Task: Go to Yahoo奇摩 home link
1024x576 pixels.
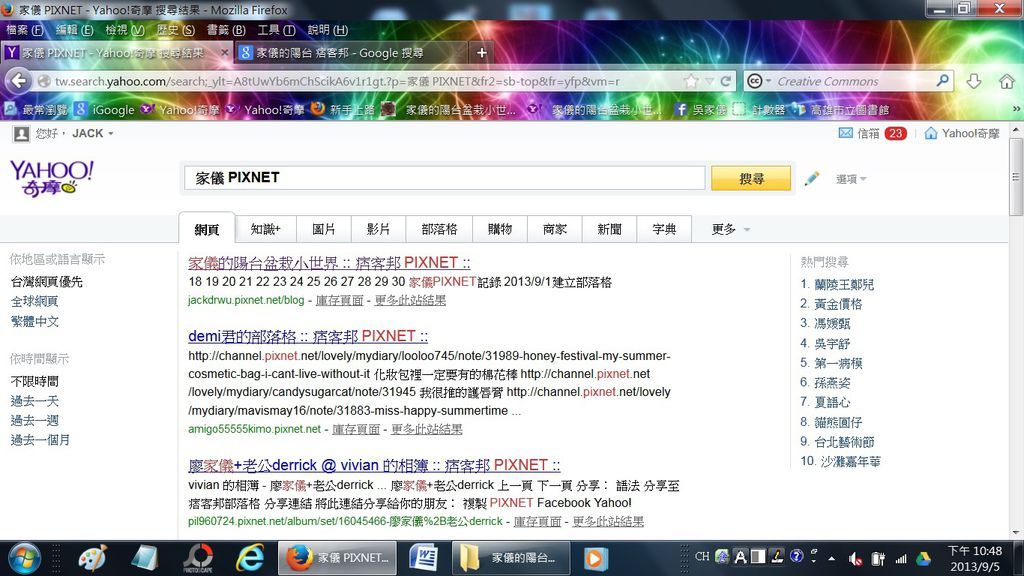Action: (x=962, y=133)
